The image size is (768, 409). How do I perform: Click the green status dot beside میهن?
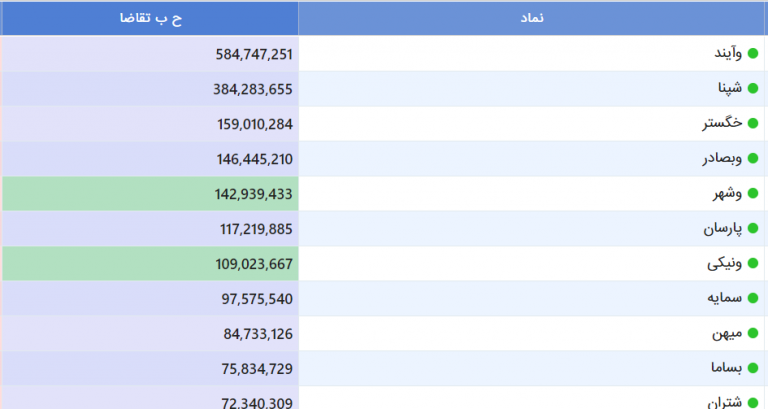(753, 334)
